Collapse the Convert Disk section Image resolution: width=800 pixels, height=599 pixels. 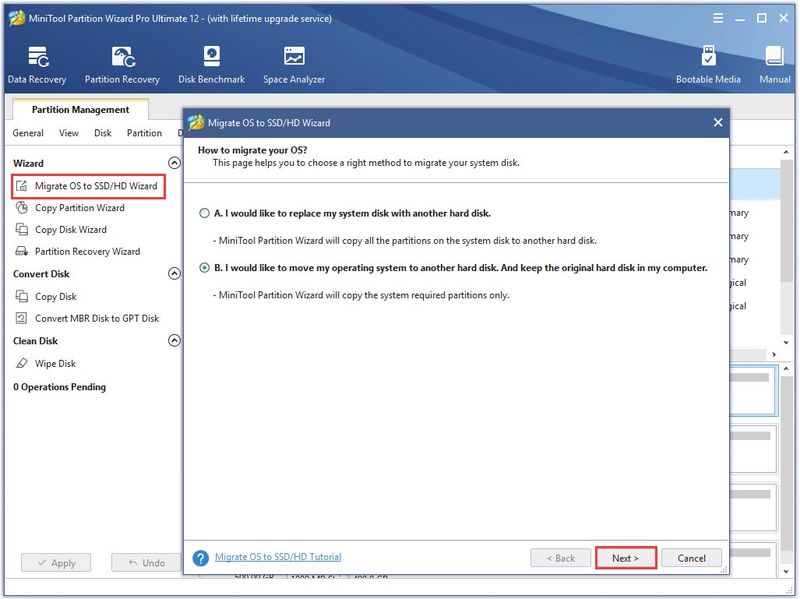174,273
